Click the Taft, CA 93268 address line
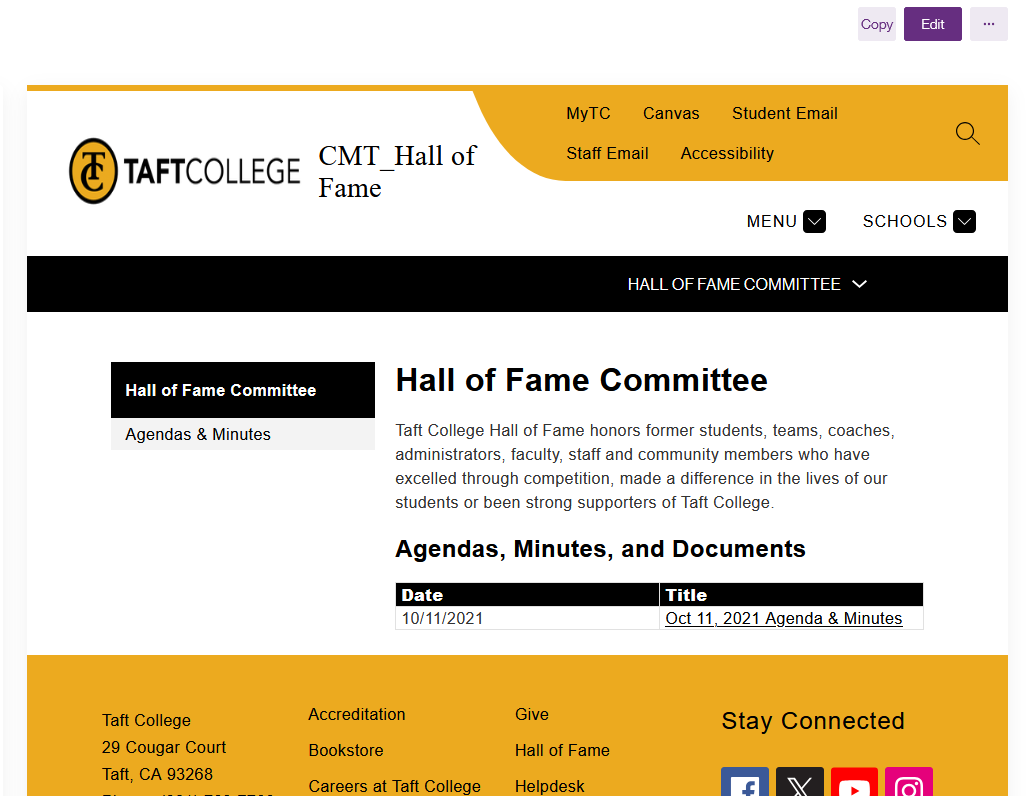The height and width of the screenshot is (796, 1036). tap(157, 774)
